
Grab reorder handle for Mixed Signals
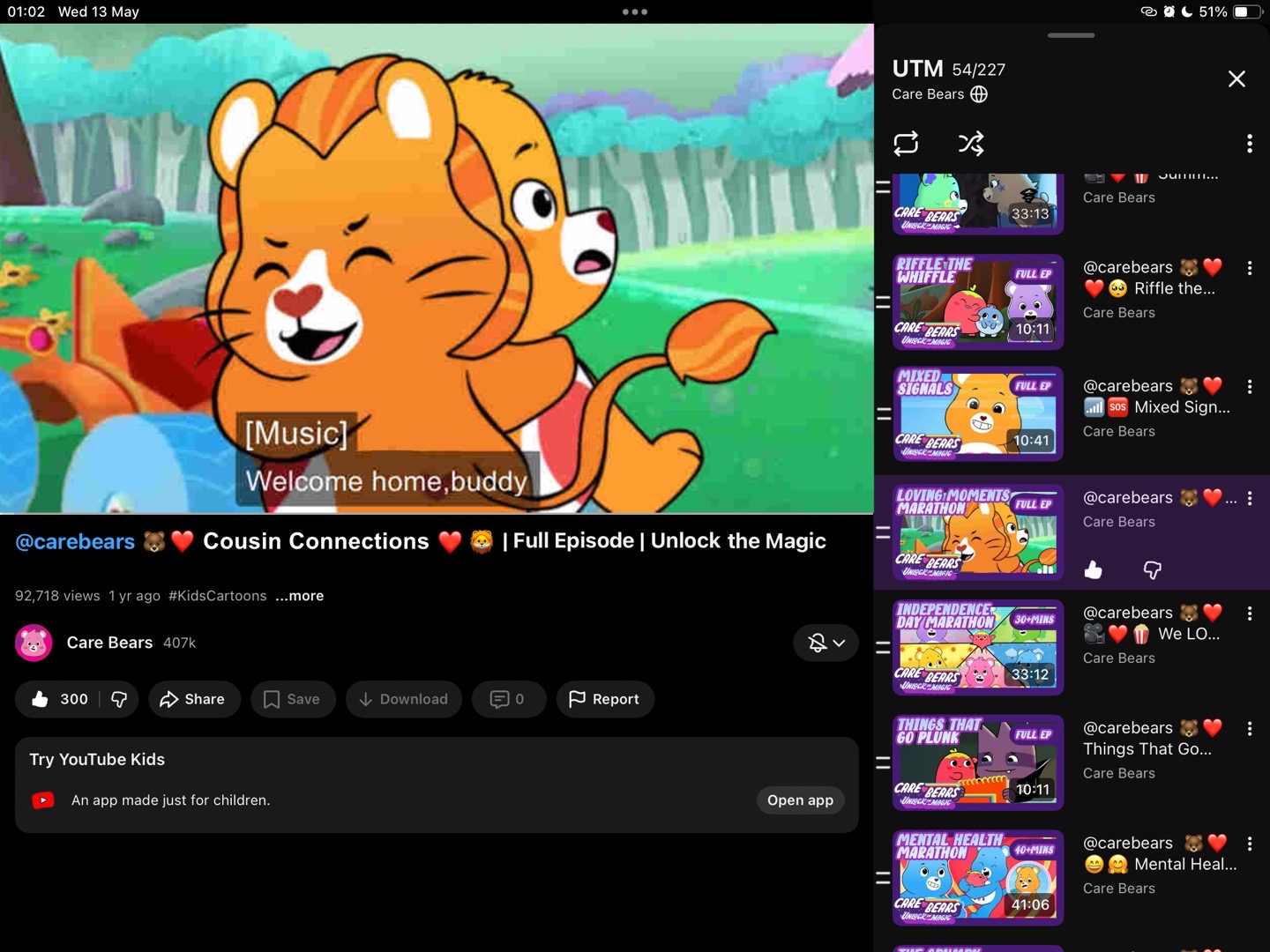(883, 413)
